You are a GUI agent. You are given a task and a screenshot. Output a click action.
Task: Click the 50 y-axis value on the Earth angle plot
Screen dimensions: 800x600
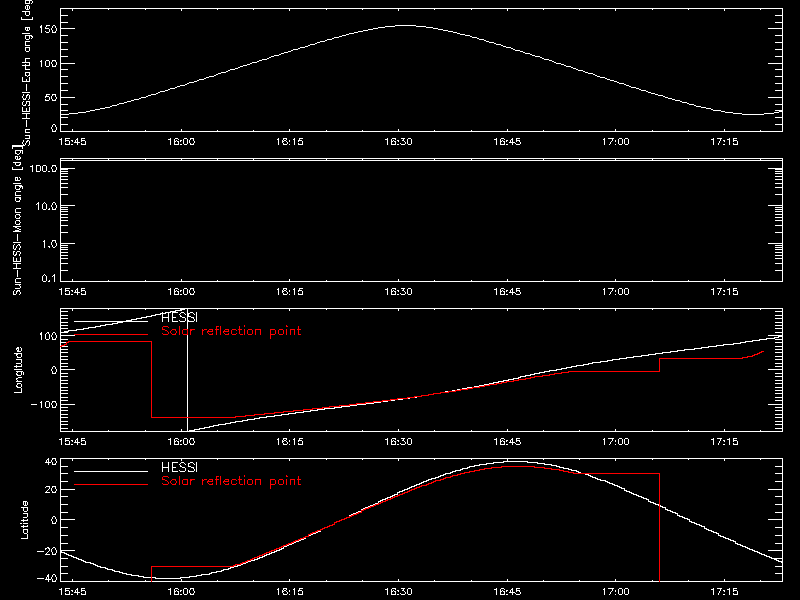click(51, 97)
